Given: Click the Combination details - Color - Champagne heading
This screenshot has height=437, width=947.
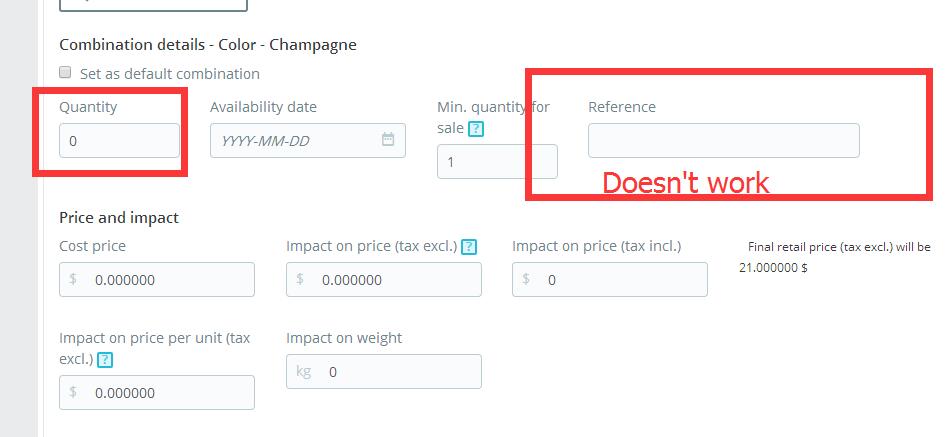Looking at the screenshot, I should pyautogui.click(x=208, y=45).
